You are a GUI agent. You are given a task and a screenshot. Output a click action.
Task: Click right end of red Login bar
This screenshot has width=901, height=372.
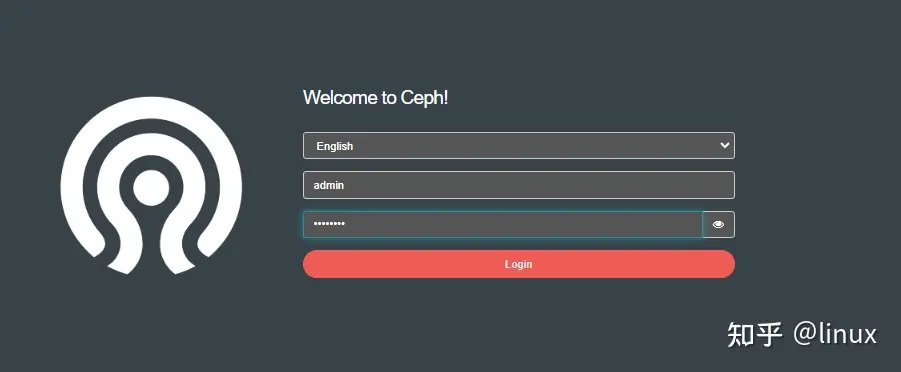click(x=727, y=264)
